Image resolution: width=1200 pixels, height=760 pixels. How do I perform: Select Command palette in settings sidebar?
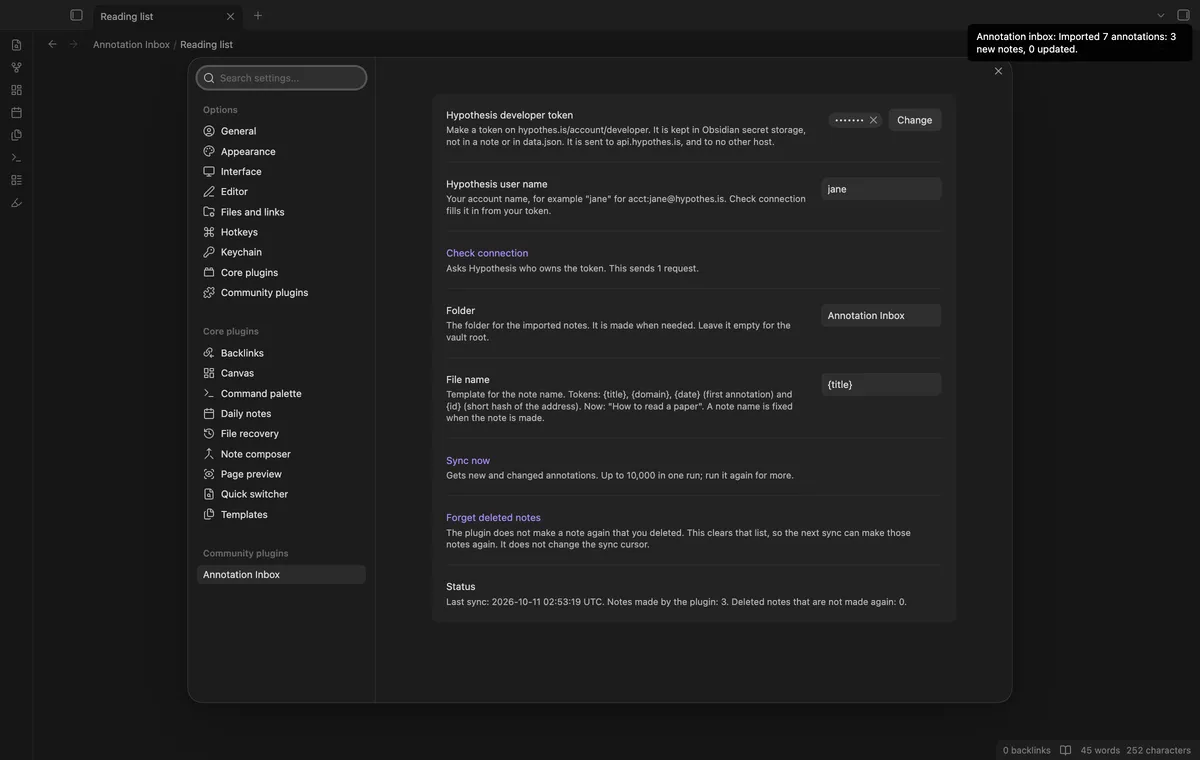click(282, 393)
